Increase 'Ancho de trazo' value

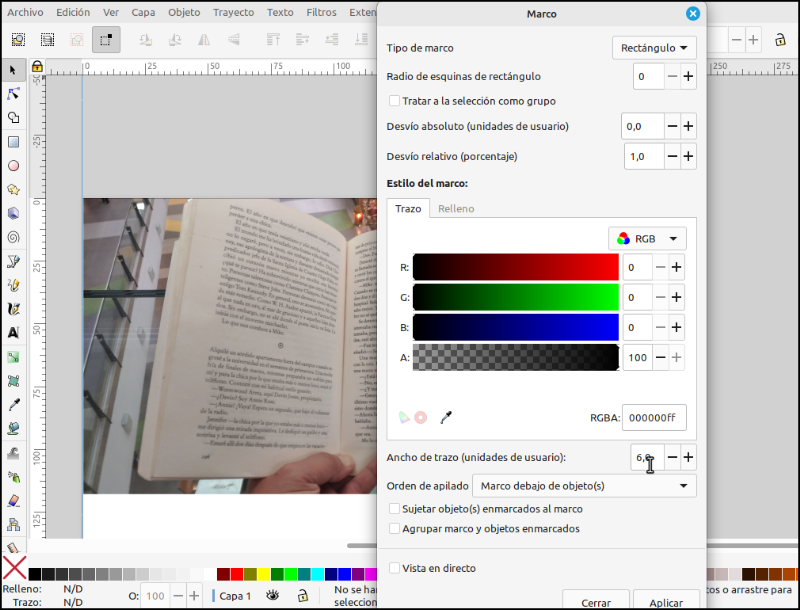[688, 457]
